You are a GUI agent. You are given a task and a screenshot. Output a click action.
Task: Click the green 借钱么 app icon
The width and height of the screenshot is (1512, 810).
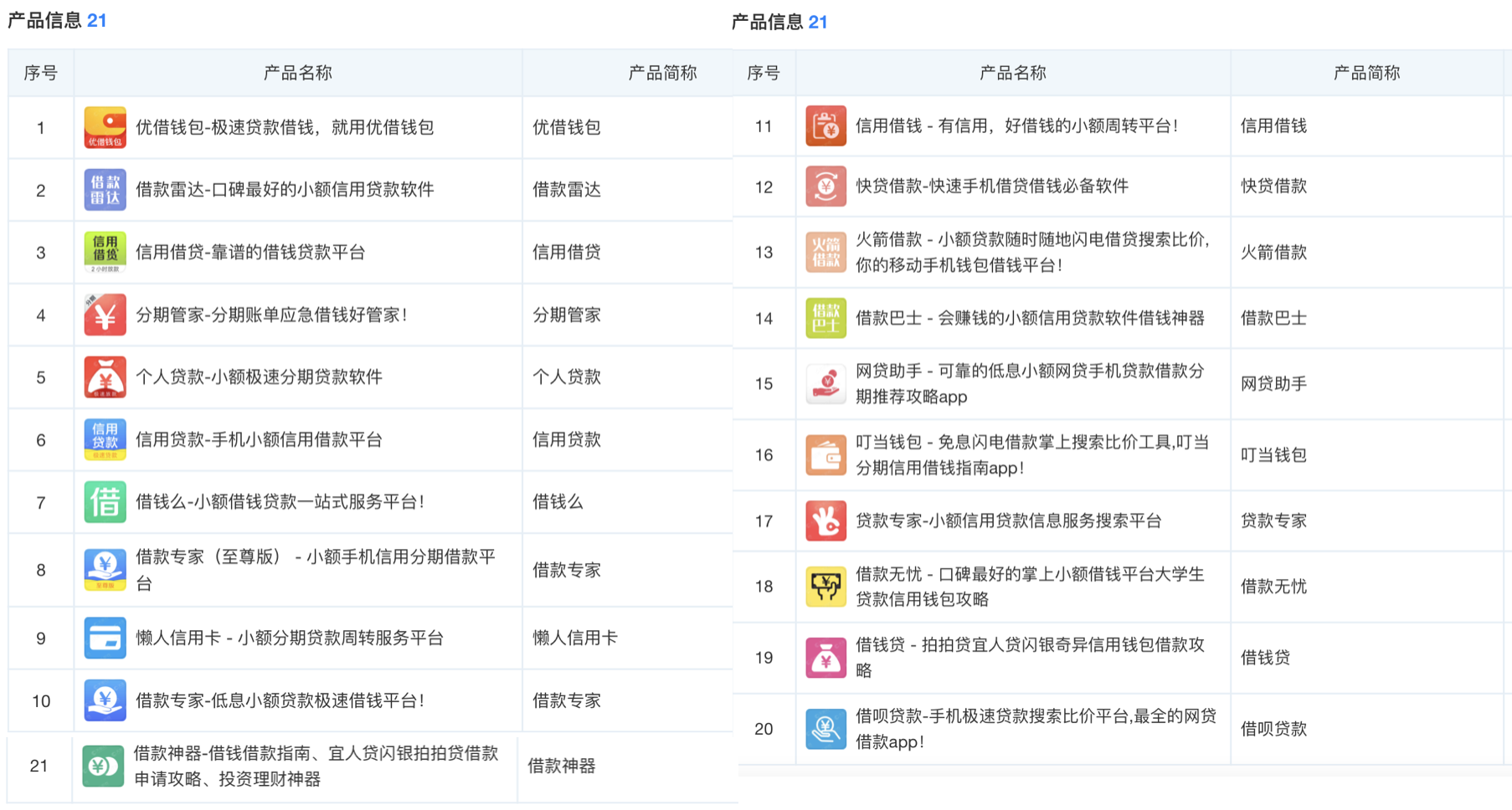click(x=105, y=502)
